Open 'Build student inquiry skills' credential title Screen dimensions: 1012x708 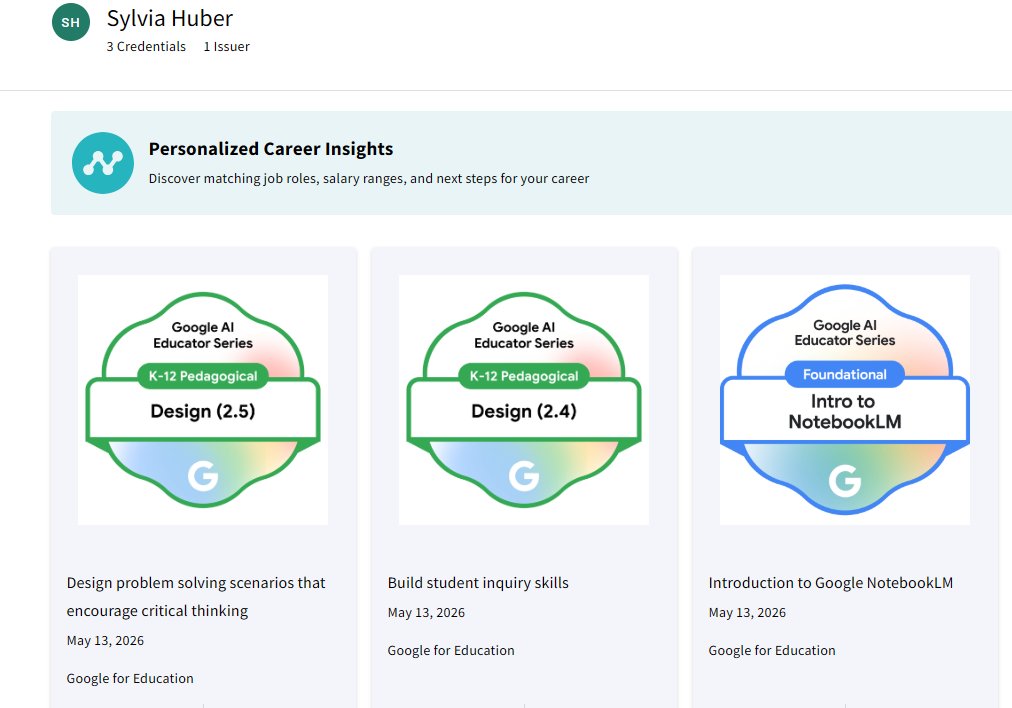coord(478,583)
